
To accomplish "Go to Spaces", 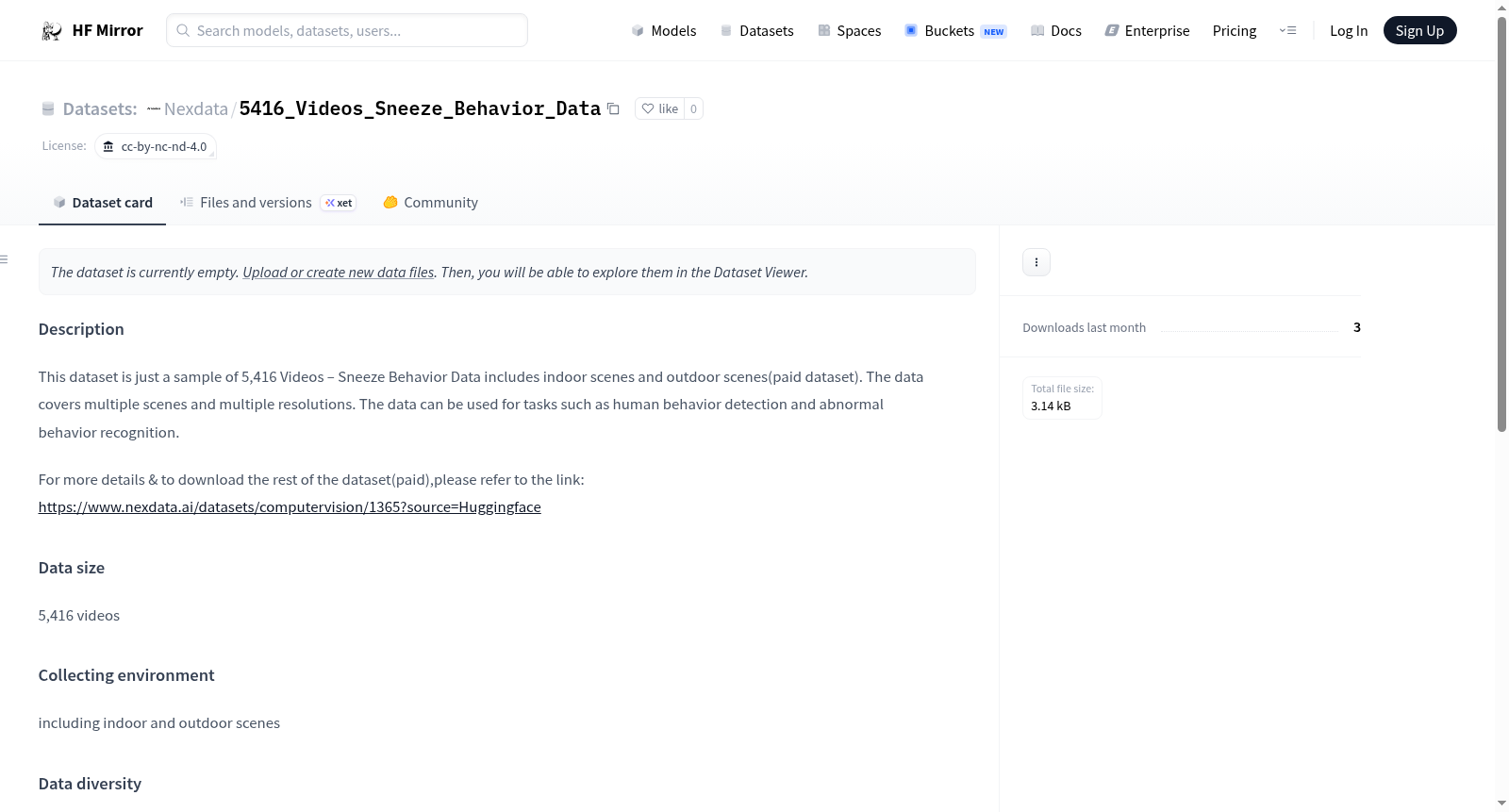I will tap(850, 31).
